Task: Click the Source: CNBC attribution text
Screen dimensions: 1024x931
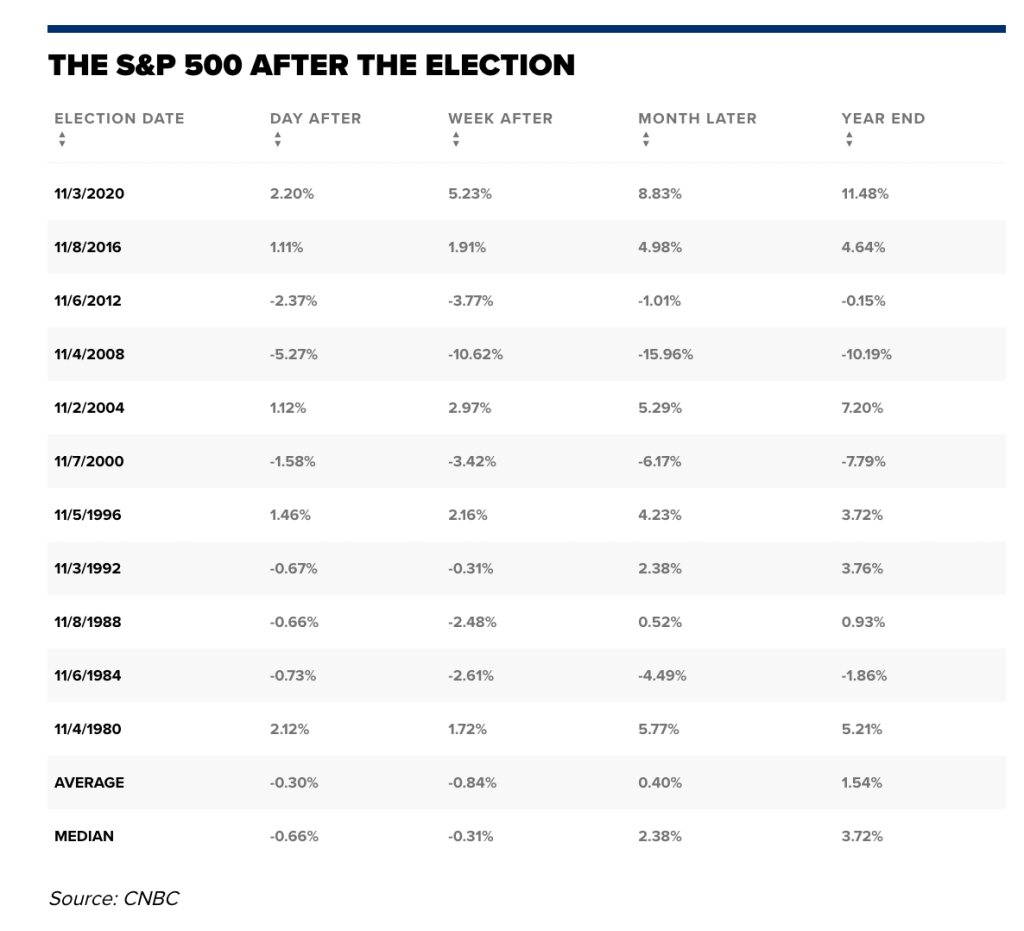Action: 113,898
